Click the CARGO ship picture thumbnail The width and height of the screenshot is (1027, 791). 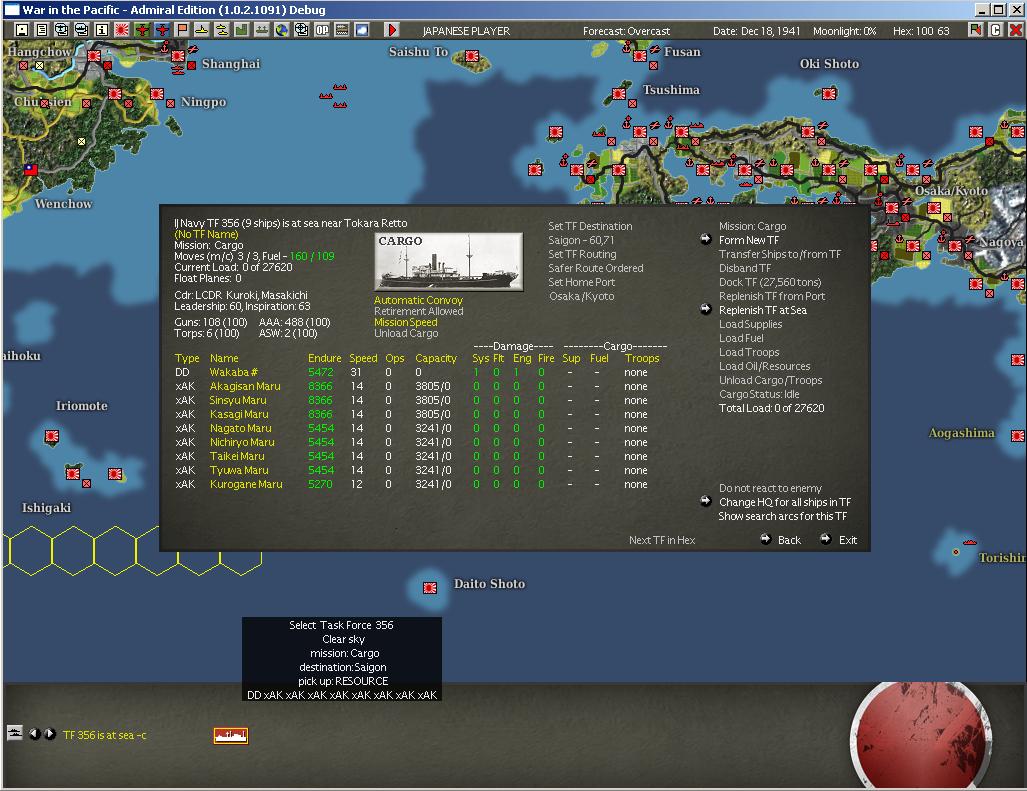click(449, 261)
